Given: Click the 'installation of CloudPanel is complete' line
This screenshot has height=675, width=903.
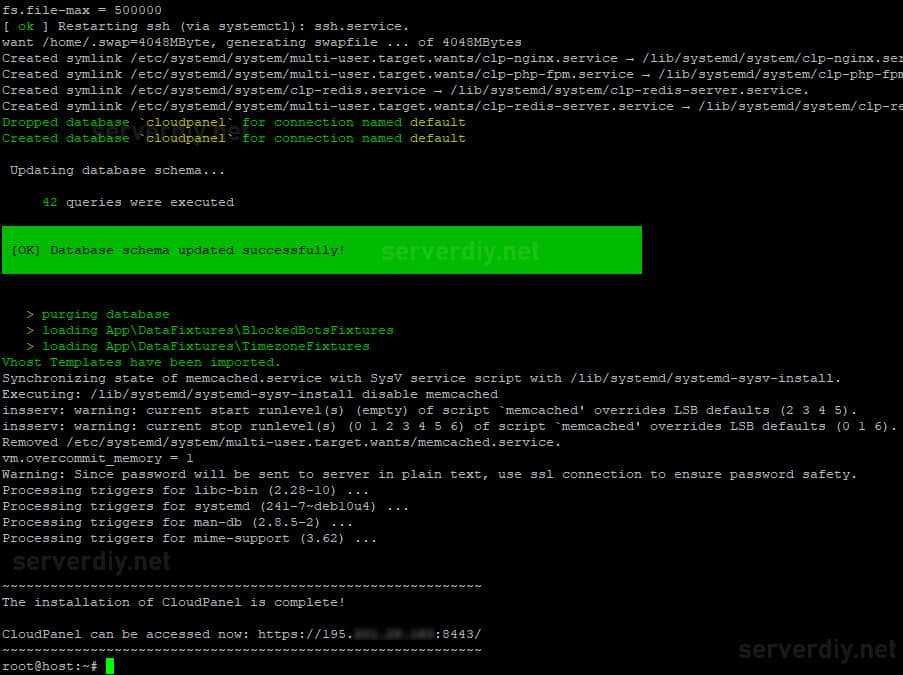Looking at the screenshot, I should pos(173,602).
